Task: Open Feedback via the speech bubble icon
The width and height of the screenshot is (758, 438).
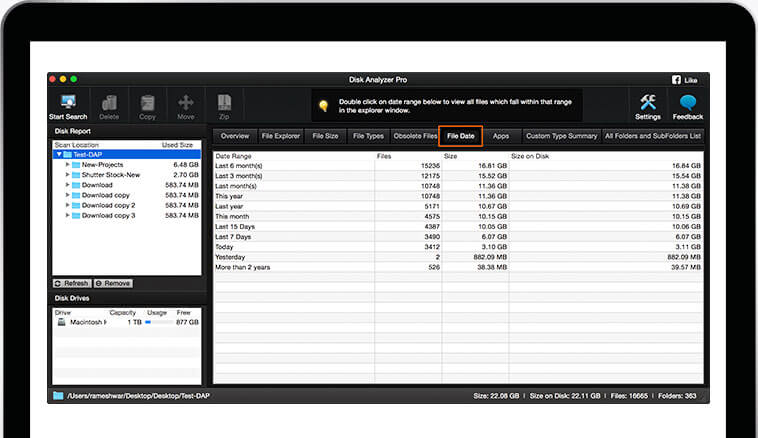Action: click(x=687, y=102)
